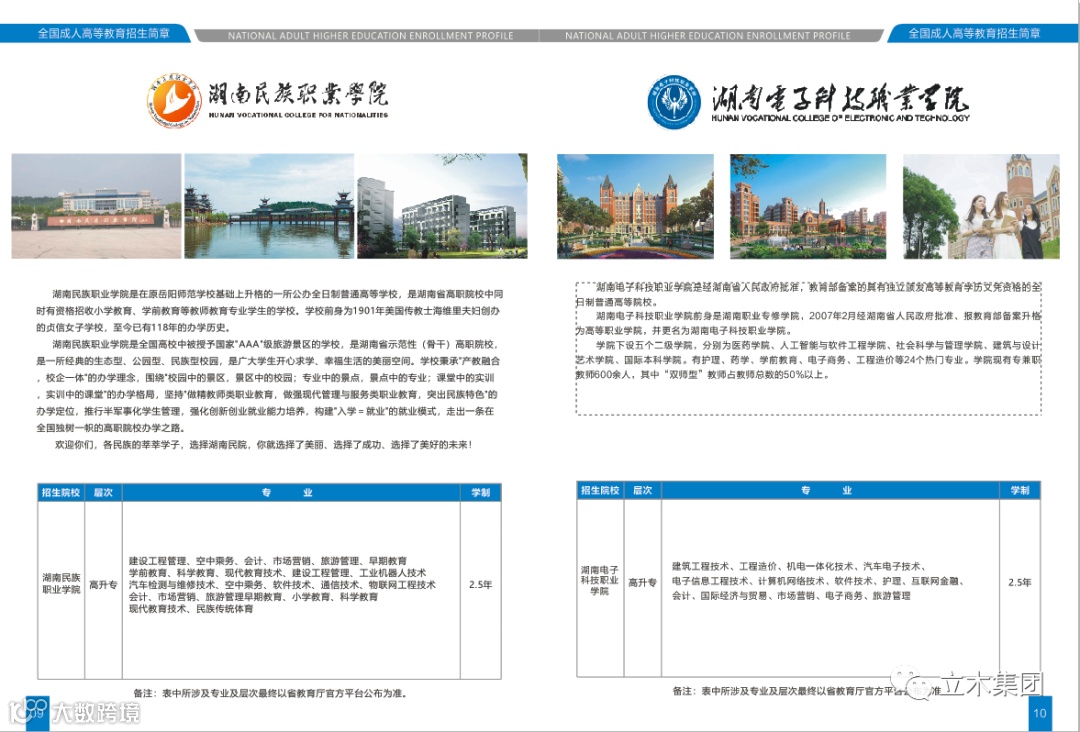Click the line mentioning 教师600余人
Image resolution: width=1080 pixels, height=732 pixels.
[703, 375]
